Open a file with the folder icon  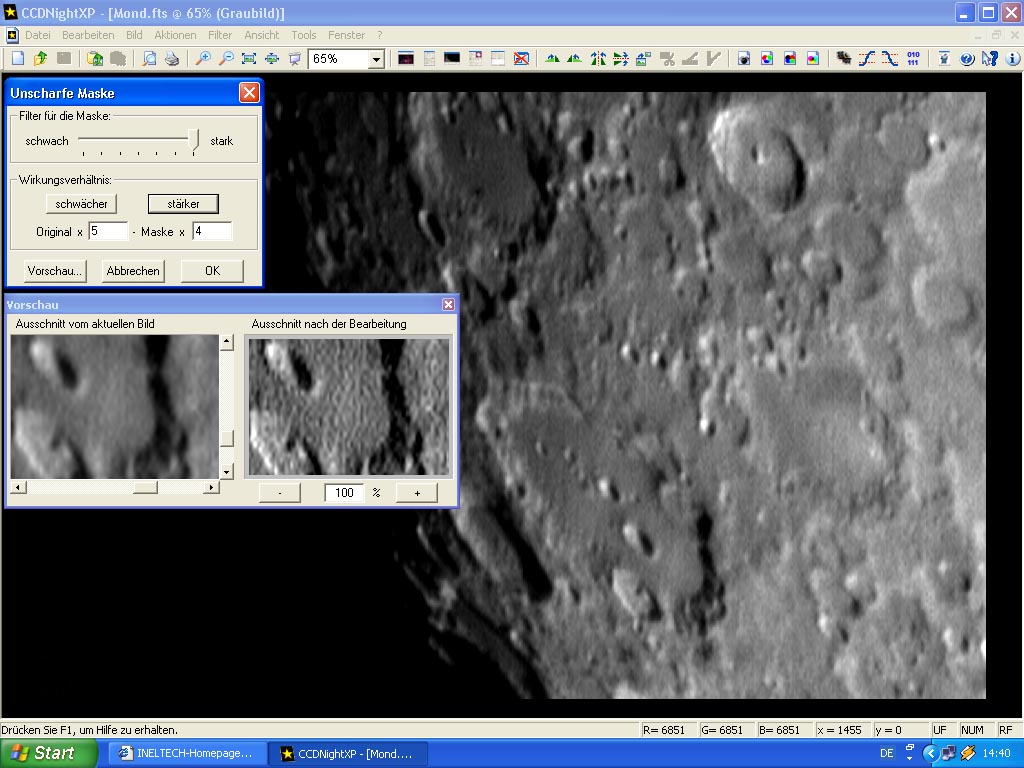40,59
